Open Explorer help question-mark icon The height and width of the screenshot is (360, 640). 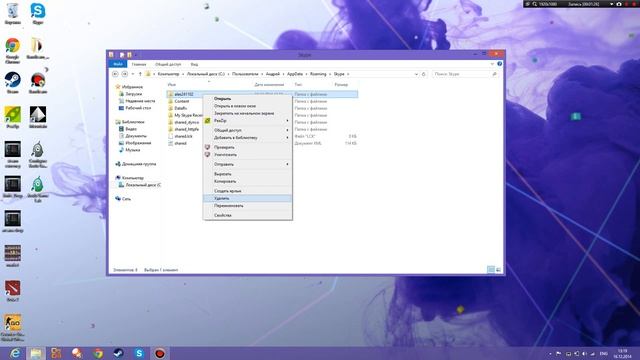500,64
